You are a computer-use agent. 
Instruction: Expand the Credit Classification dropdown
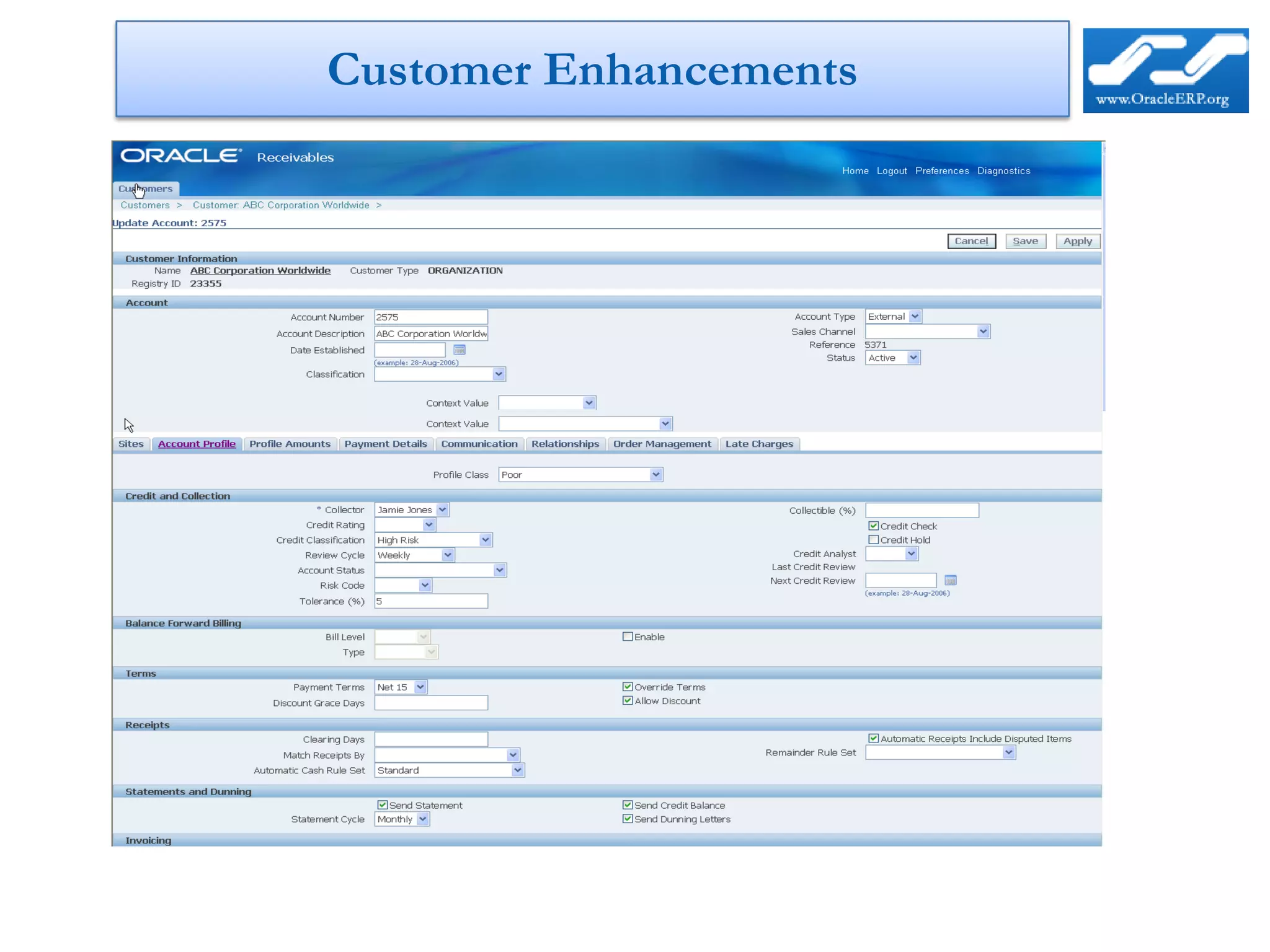433,540
